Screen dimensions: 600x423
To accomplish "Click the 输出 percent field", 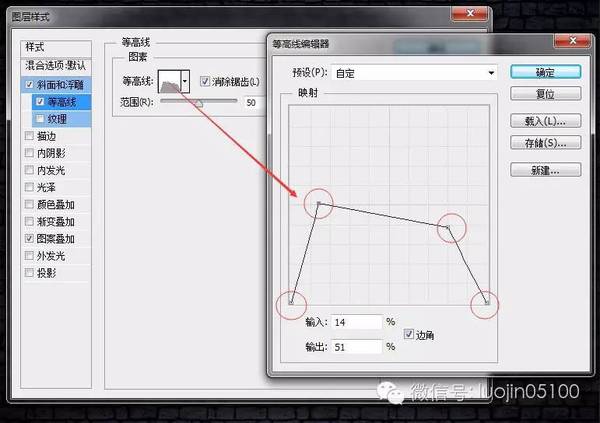I will coord(357,347).
